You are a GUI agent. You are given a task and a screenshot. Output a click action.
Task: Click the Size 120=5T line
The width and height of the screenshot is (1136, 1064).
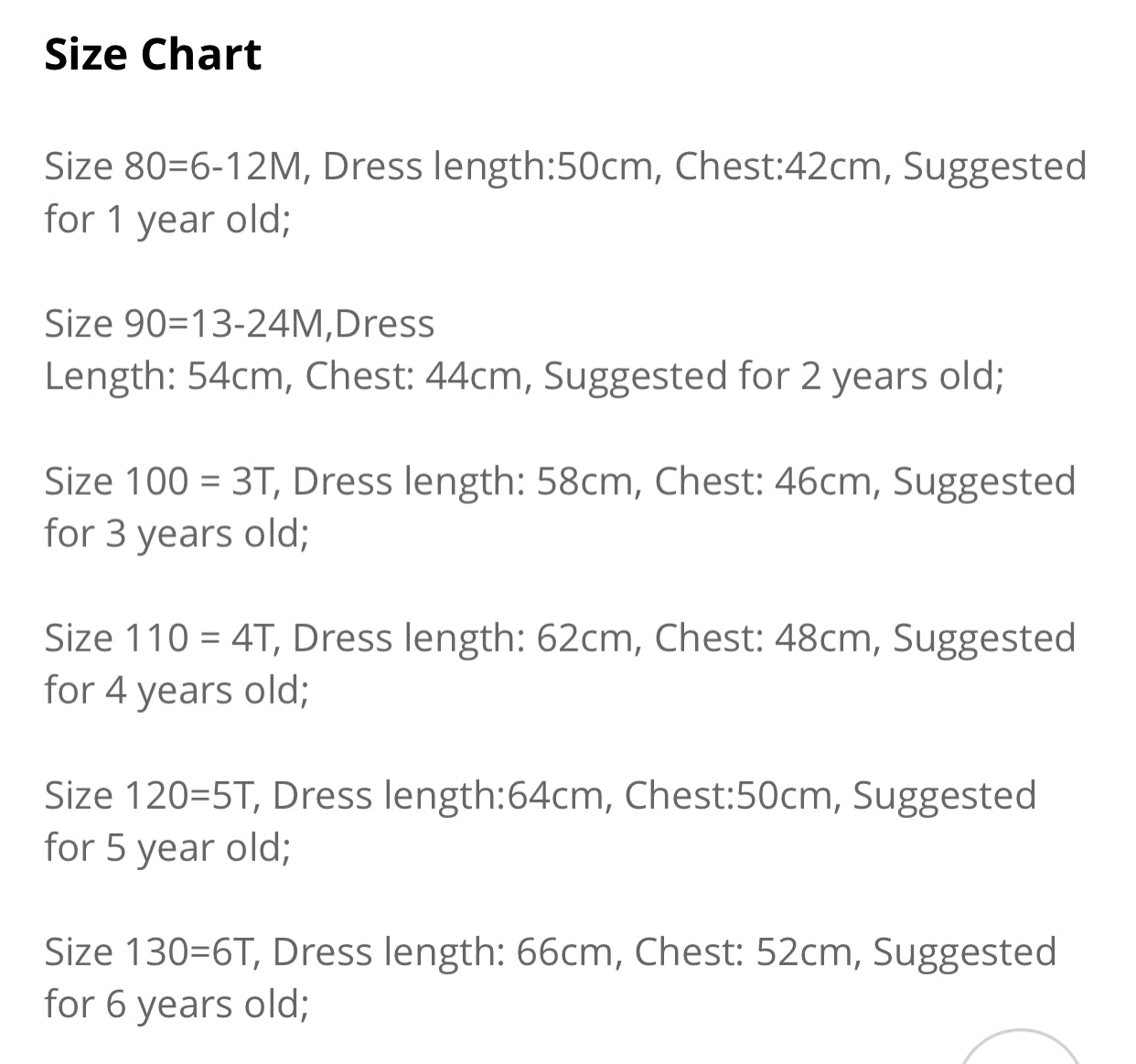click(540, 796)
